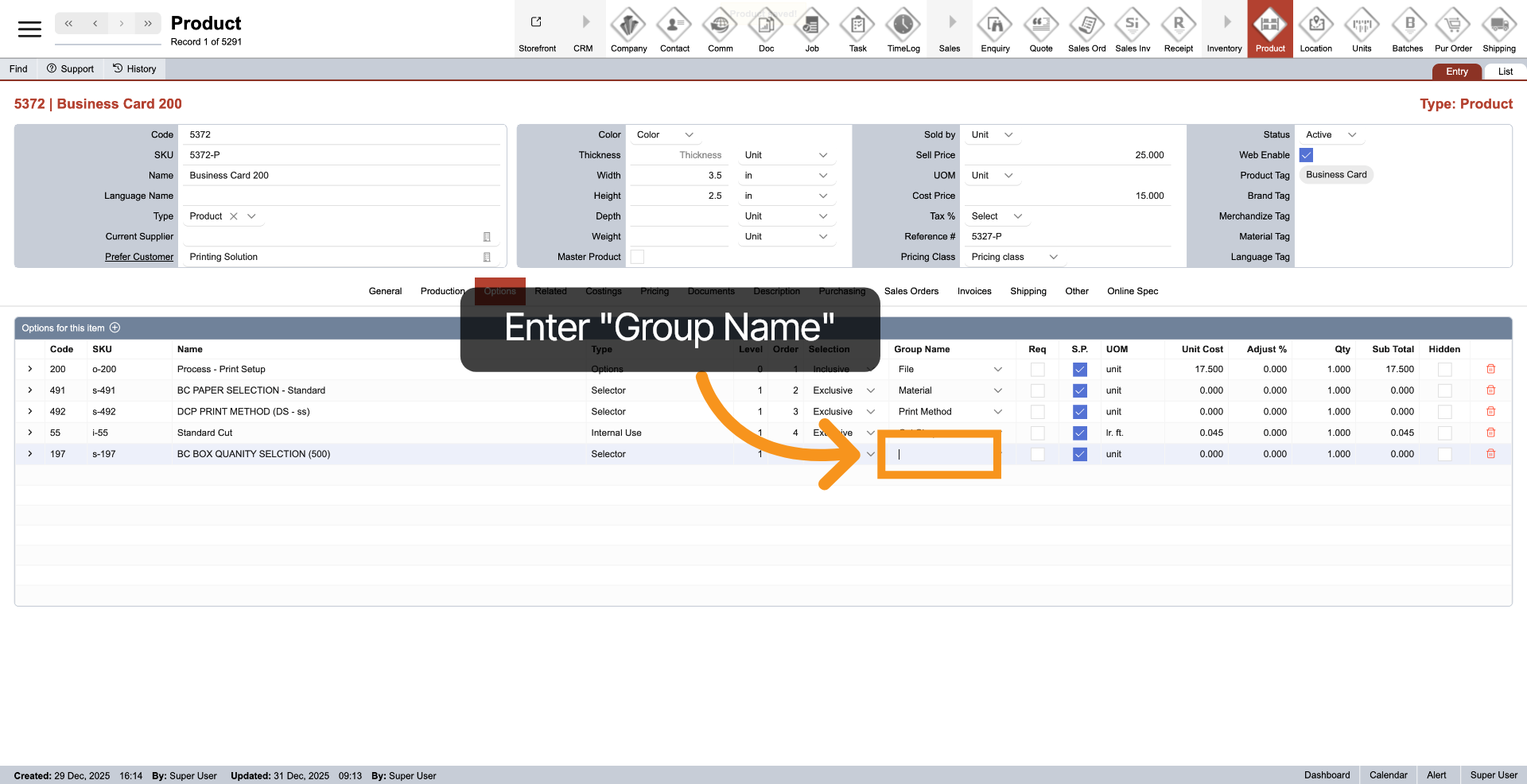The width and height of the screenshot is (1527, 784).
Task: Open the Status dropdown showing Active
Action: (1331, 135)
